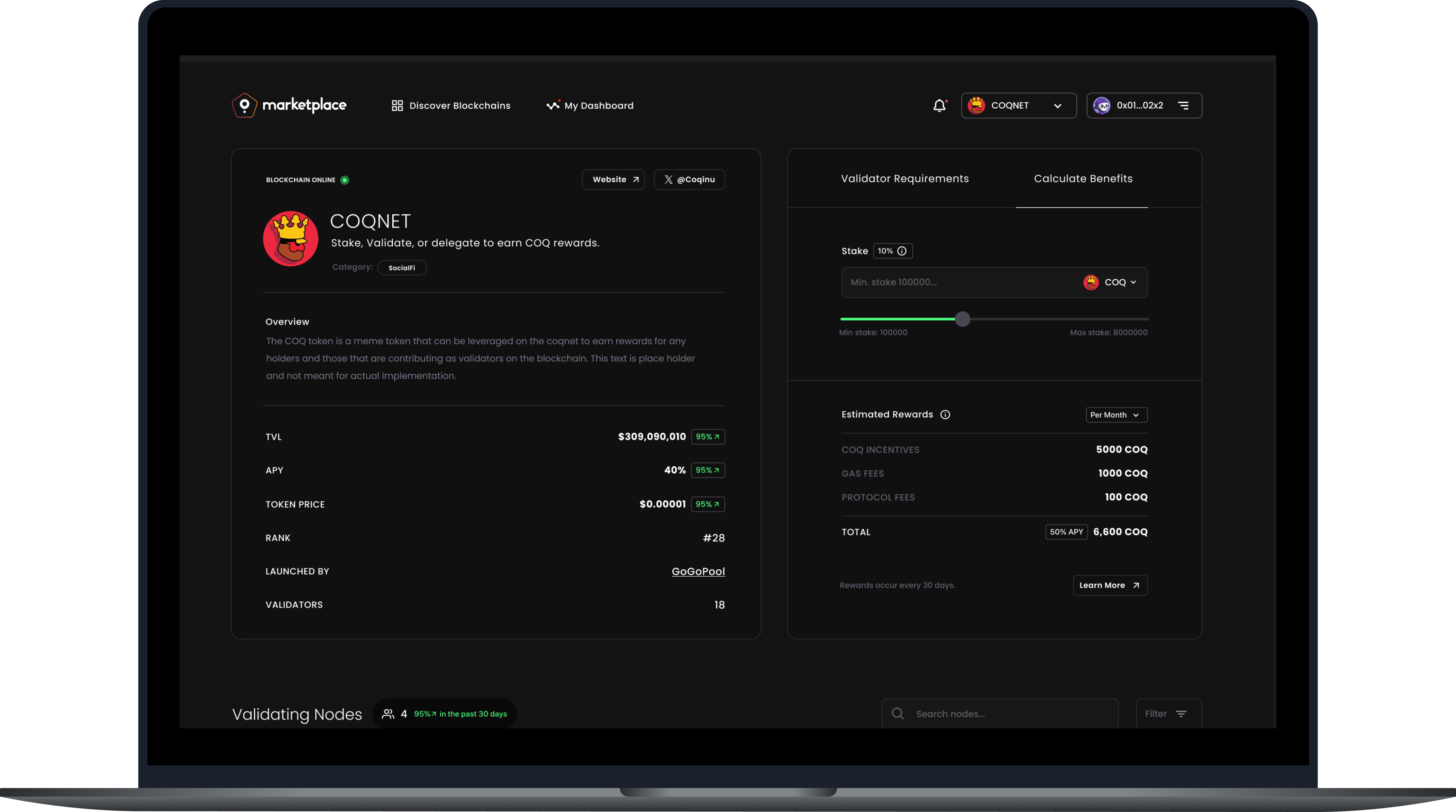This screenshot has height=812, width=1456.
Task: Click the blockchain online status indicator
Action: pyautogui.click(x=345, y=180)
